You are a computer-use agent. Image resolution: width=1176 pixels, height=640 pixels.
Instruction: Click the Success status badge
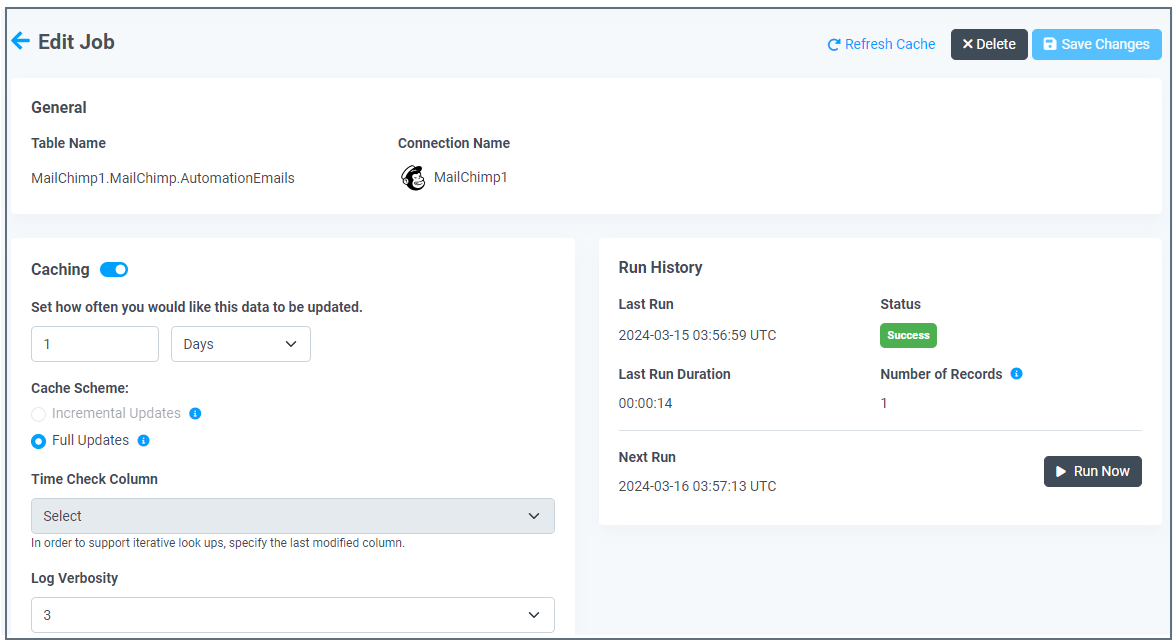[908, 335]
